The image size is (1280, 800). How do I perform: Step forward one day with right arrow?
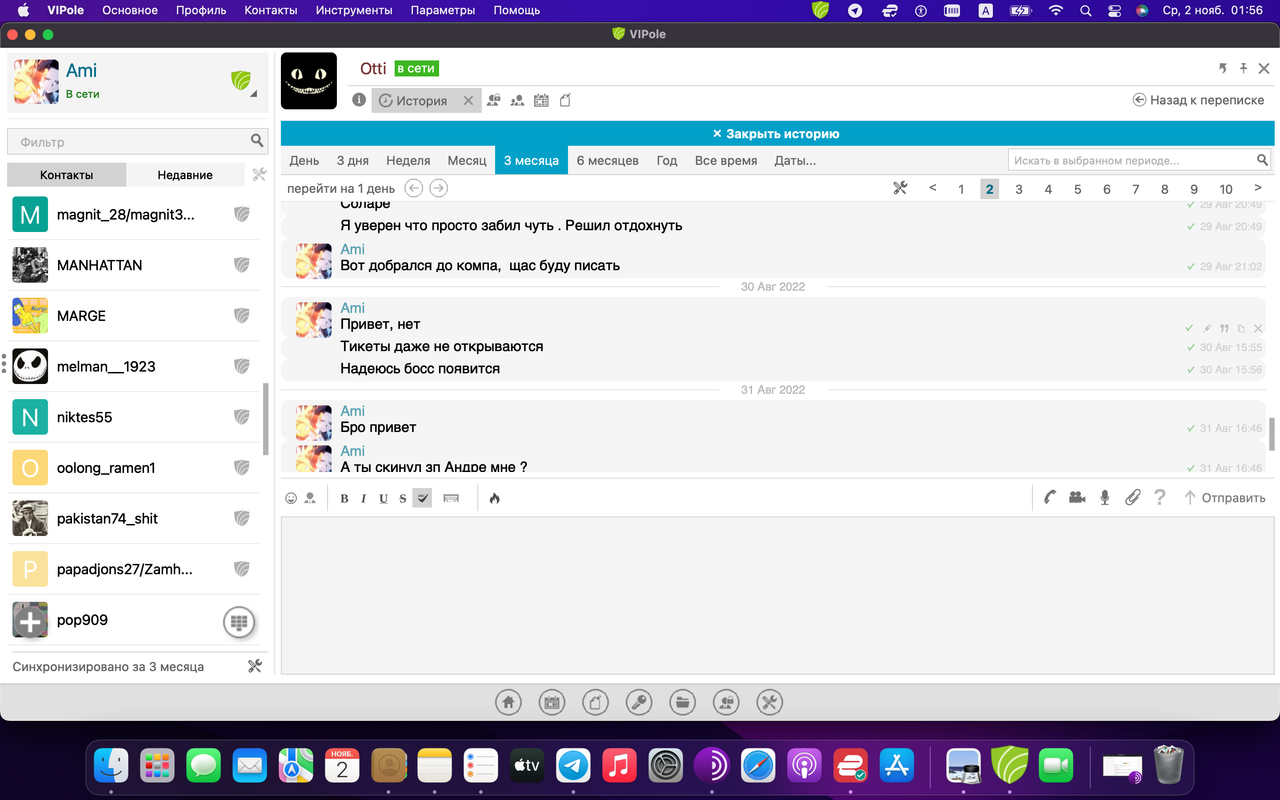pos(438,188)
